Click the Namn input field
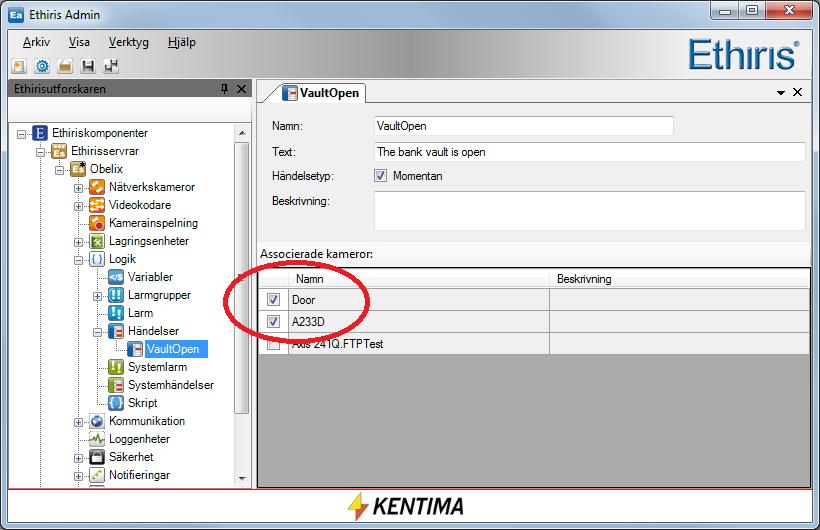This screenshot has height=530, width=820. click(523, 126)
